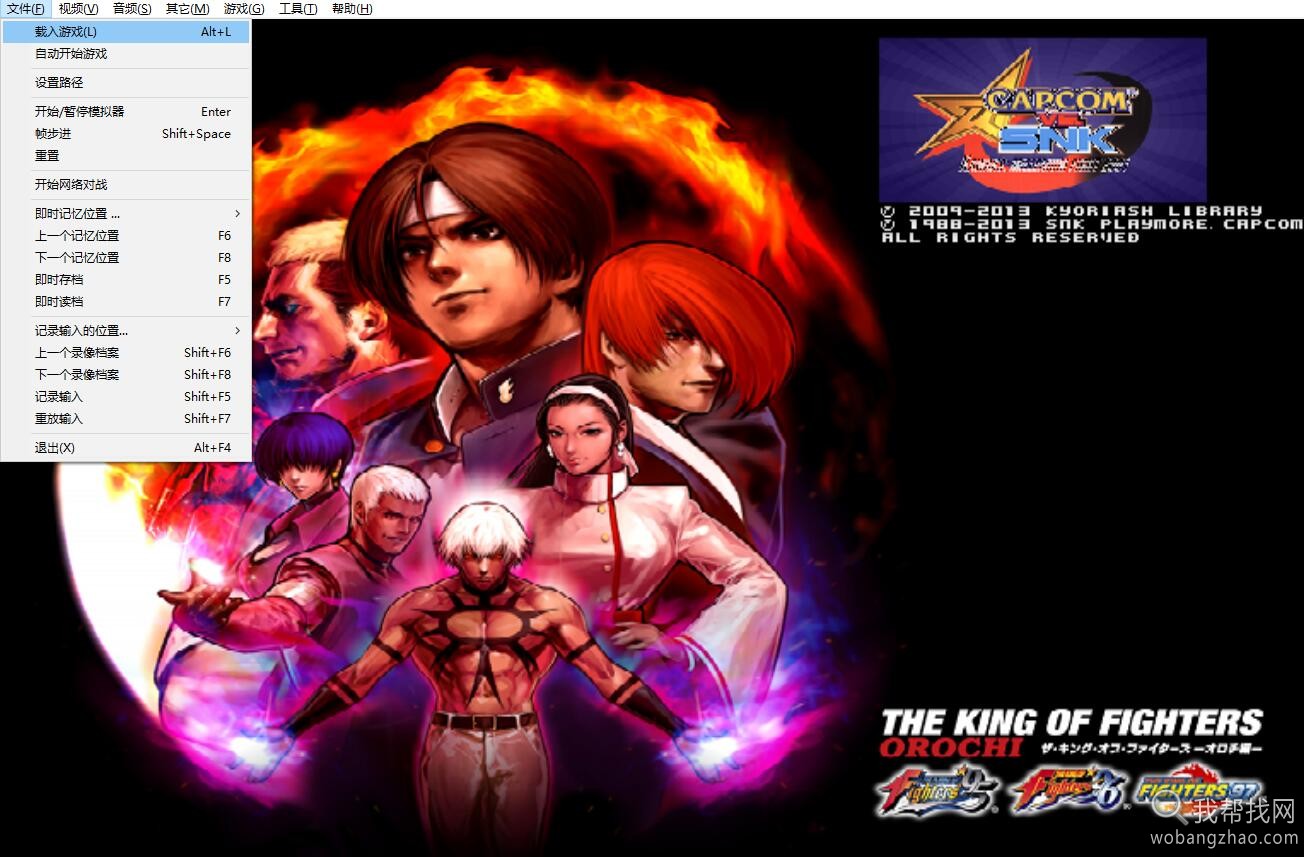Viewport: 1304px width, 857px height.
Task: Open 设置路径 path settings
Action: click(126, 83)
